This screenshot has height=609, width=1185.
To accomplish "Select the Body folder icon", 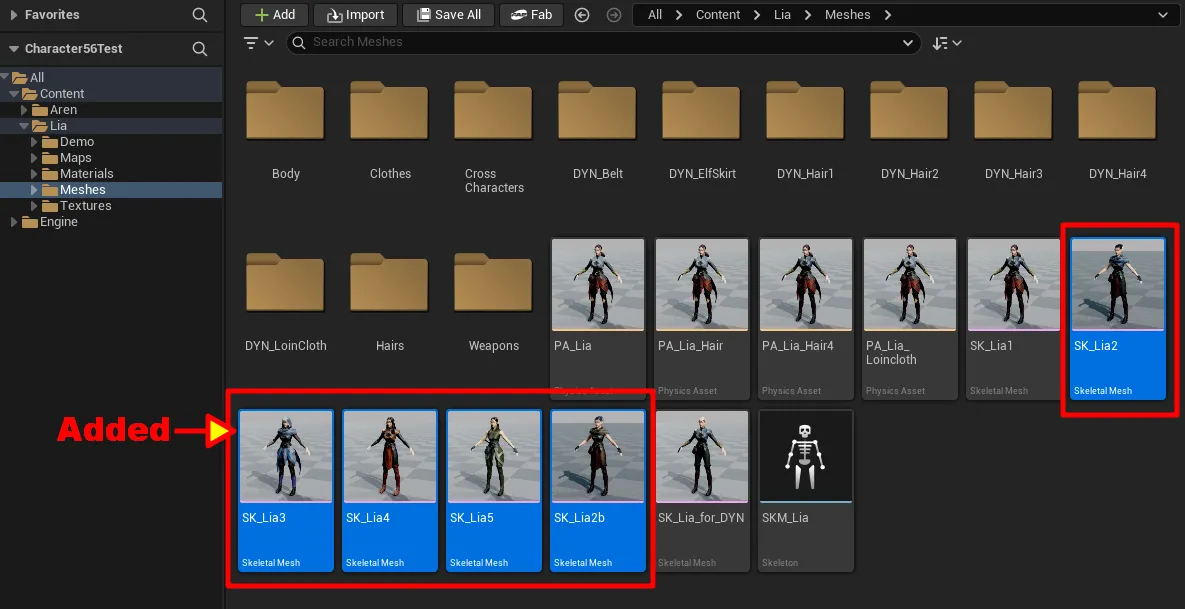I will pos(286,110).
